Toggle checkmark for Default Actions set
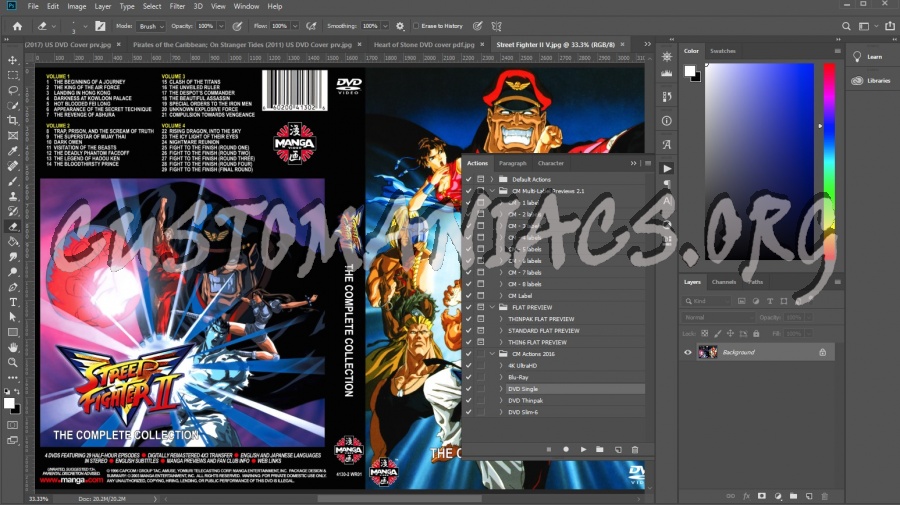 [469, 179]
